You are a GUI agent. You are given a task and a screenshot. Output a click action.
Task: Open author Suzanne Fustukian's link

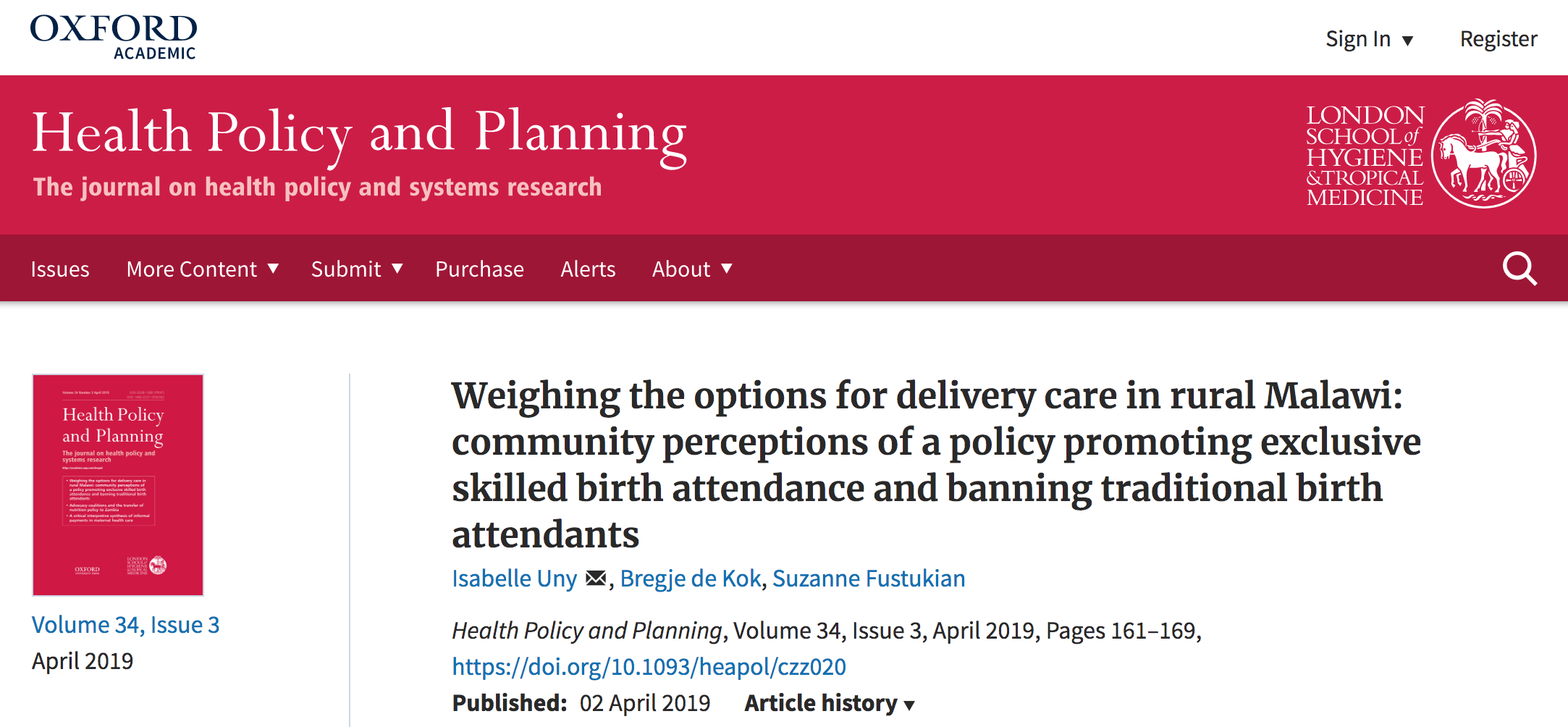(x=869, y=579)
